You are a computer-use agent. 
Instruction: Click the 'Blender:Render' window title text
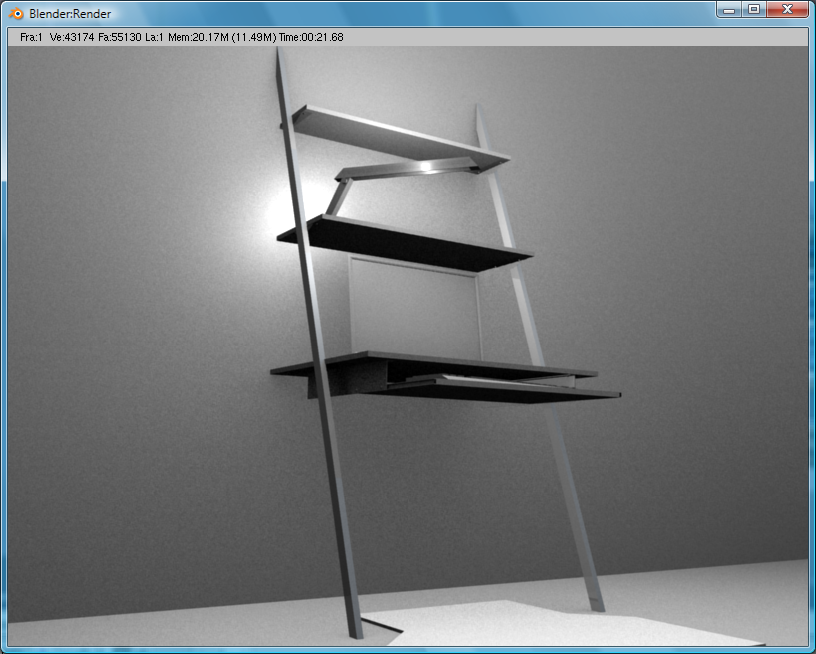pos(70,14)
